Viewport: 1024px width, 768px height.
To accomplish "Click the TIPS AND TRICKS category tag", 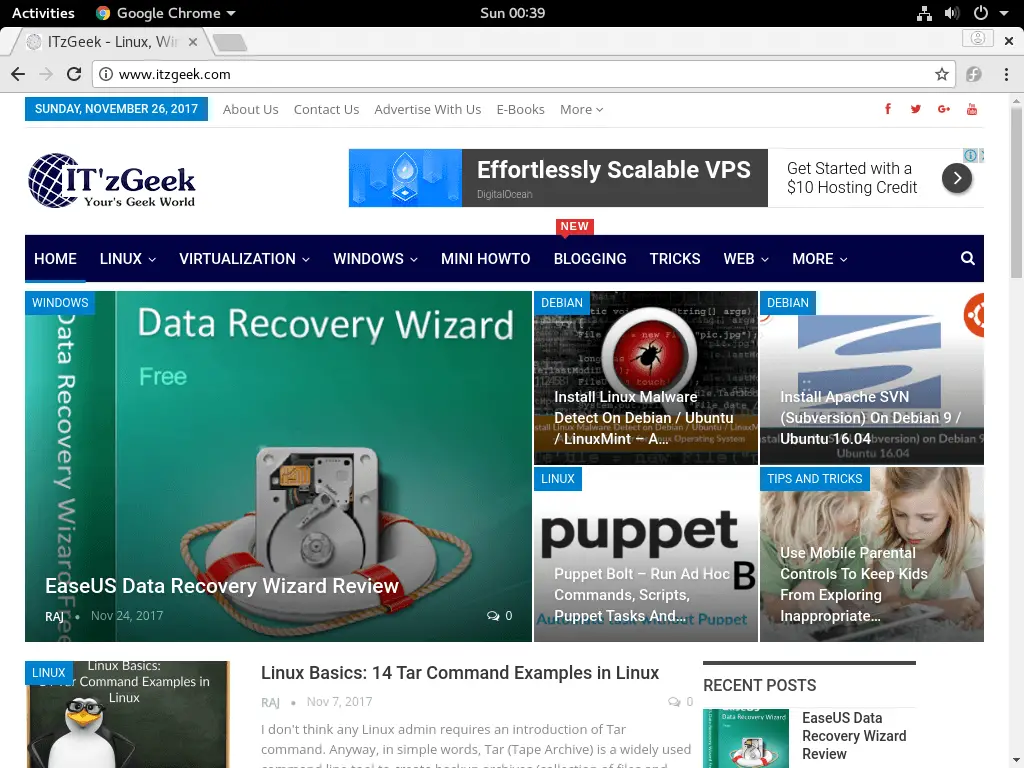I will 814,479.
